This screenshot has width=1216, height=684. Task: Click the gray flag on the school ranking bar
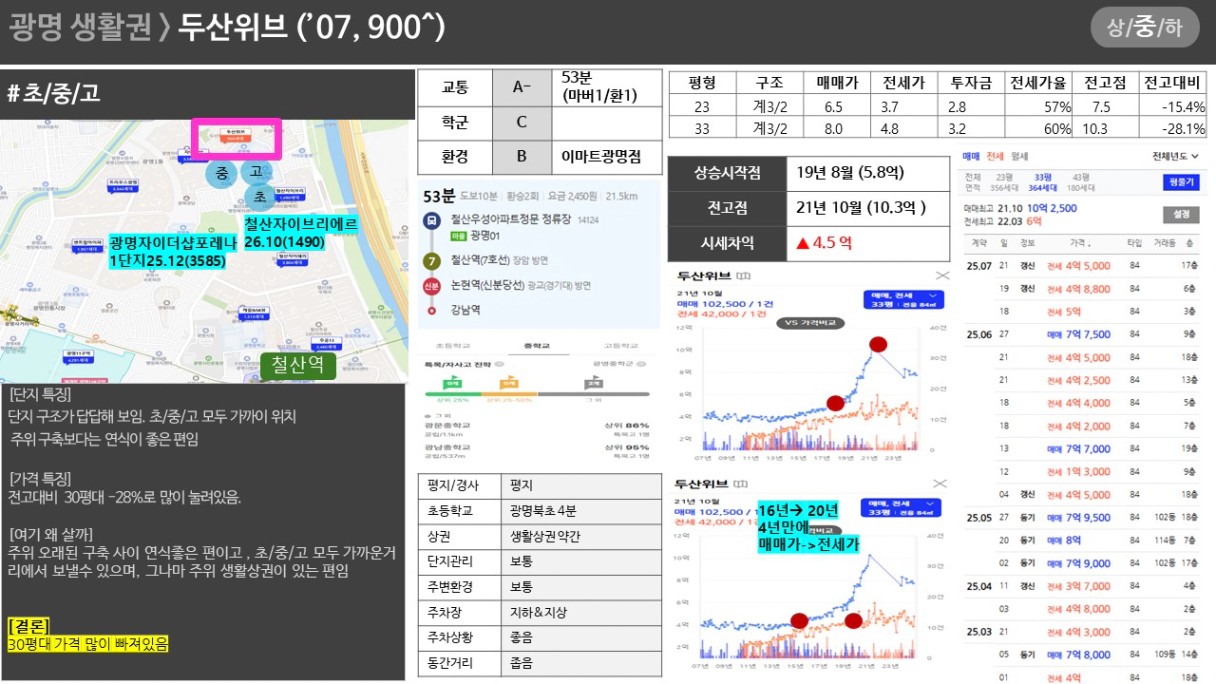[593, 382]
